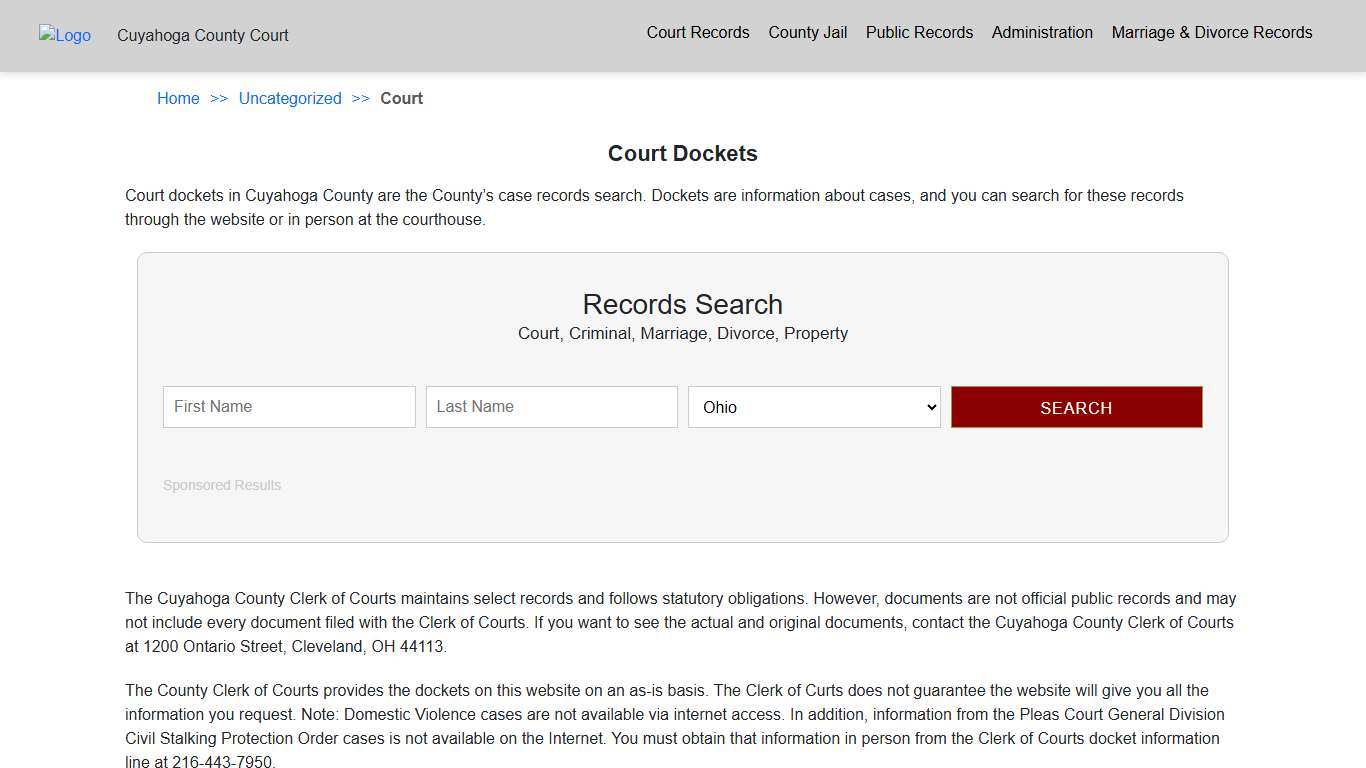Click the red SEARCH button
Screen dimensions: 1366x768
tap(1076, 407)
